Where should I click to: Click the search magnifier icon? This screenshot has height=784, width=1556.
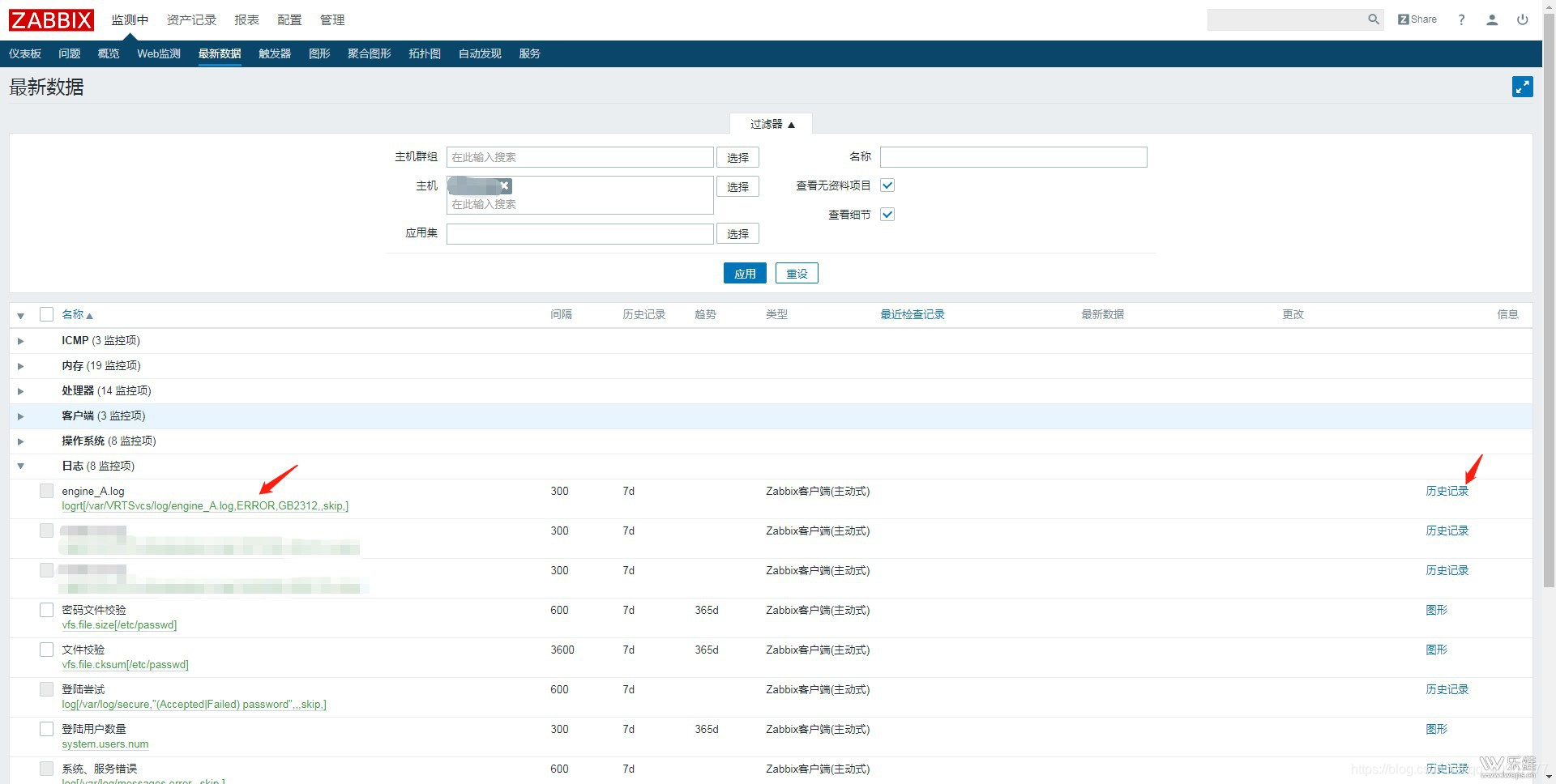(1373, 19)
